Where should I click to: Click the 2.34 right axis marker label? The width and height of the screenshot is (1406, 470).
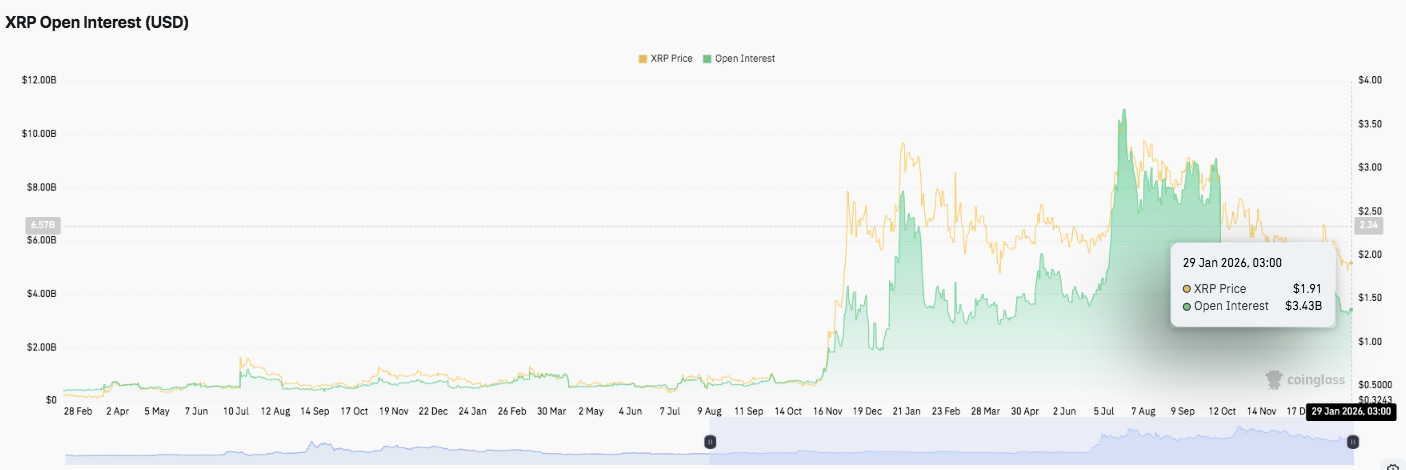click(1366, 226)
